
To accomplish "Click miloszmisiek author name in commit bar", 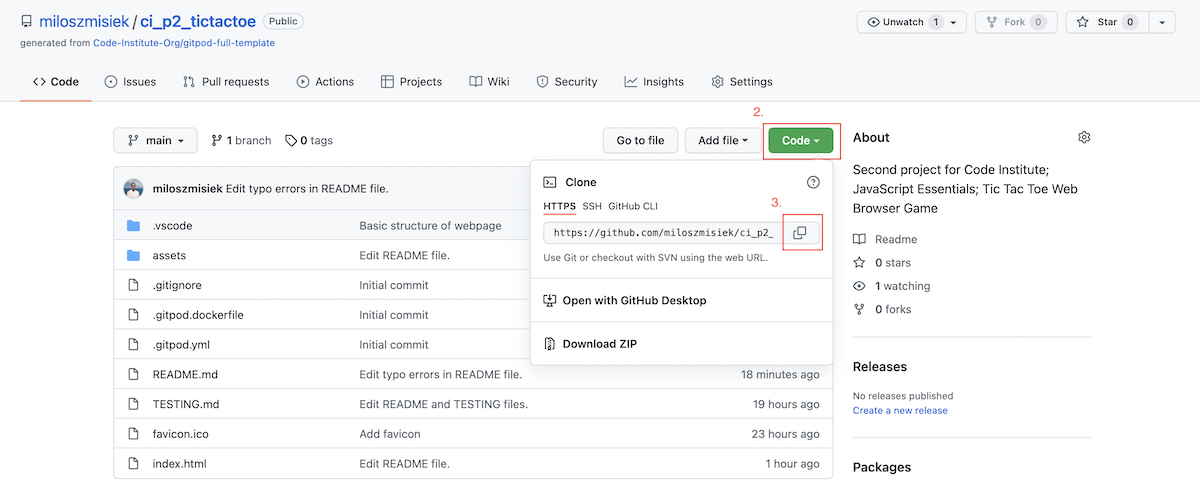I will coord(187,189).
